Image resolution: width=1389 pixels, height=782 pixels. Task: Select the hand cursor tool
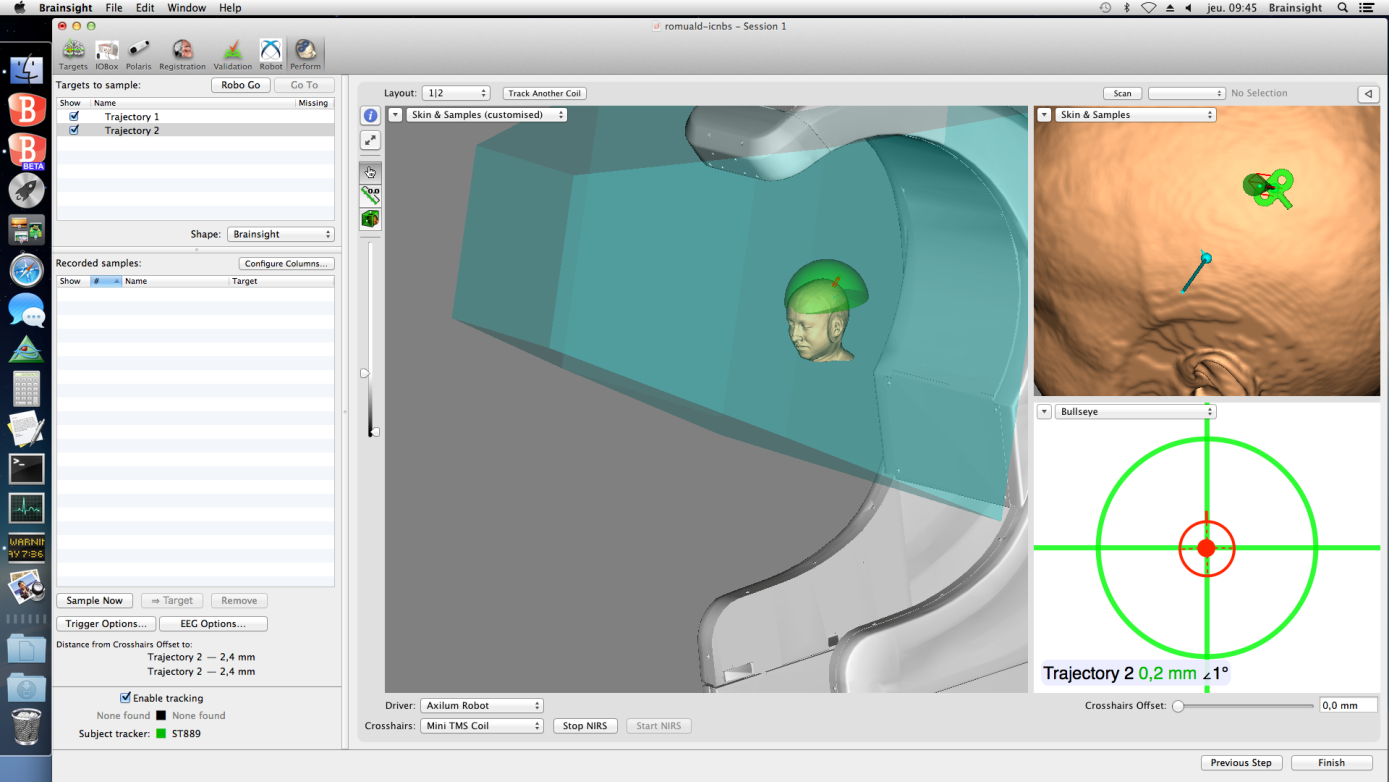pyautogui.click(x=370, y=172)
